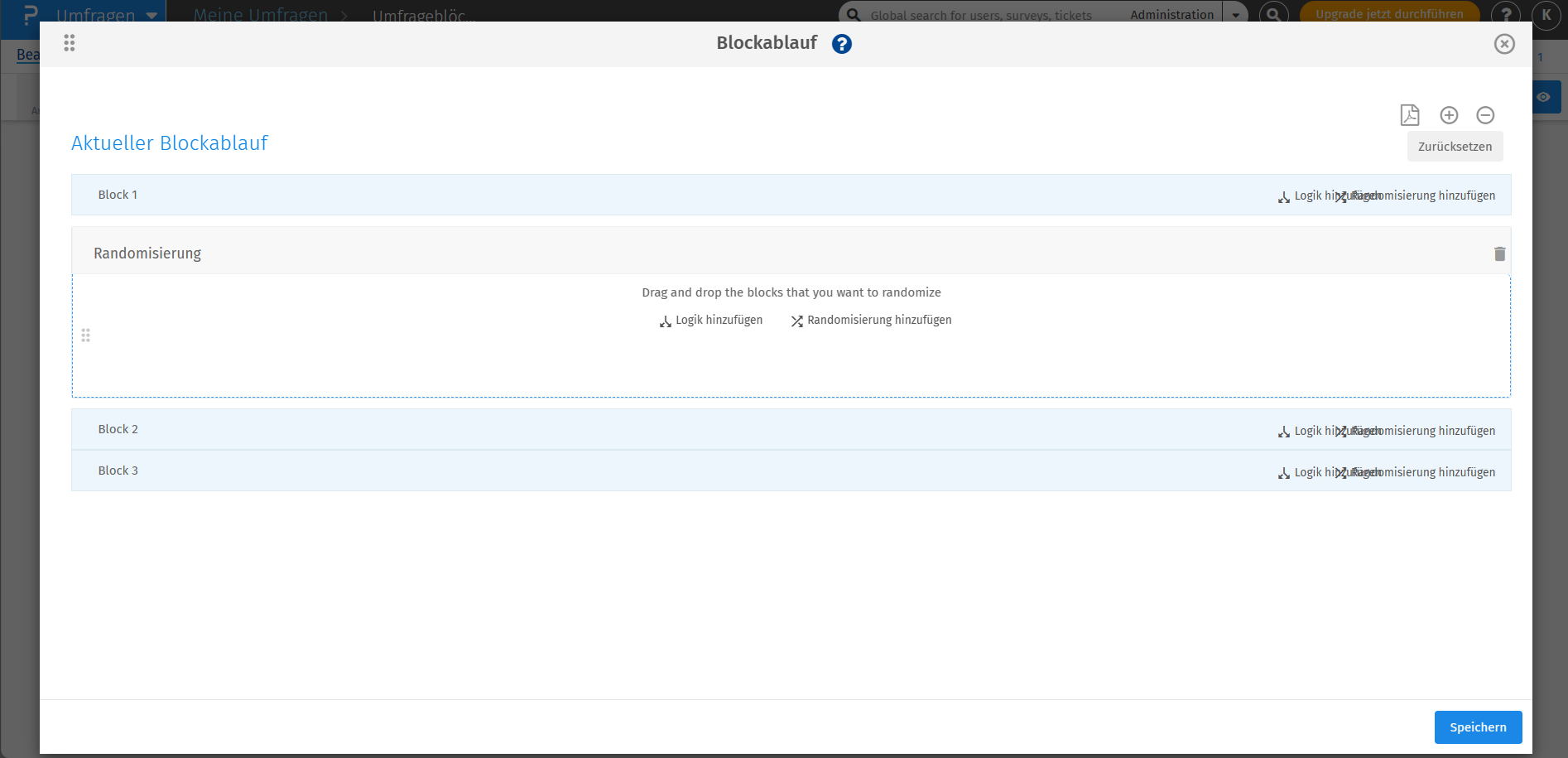
Task: Open the Umfragen dropdown in the background header
Action: tap(106, 14)
